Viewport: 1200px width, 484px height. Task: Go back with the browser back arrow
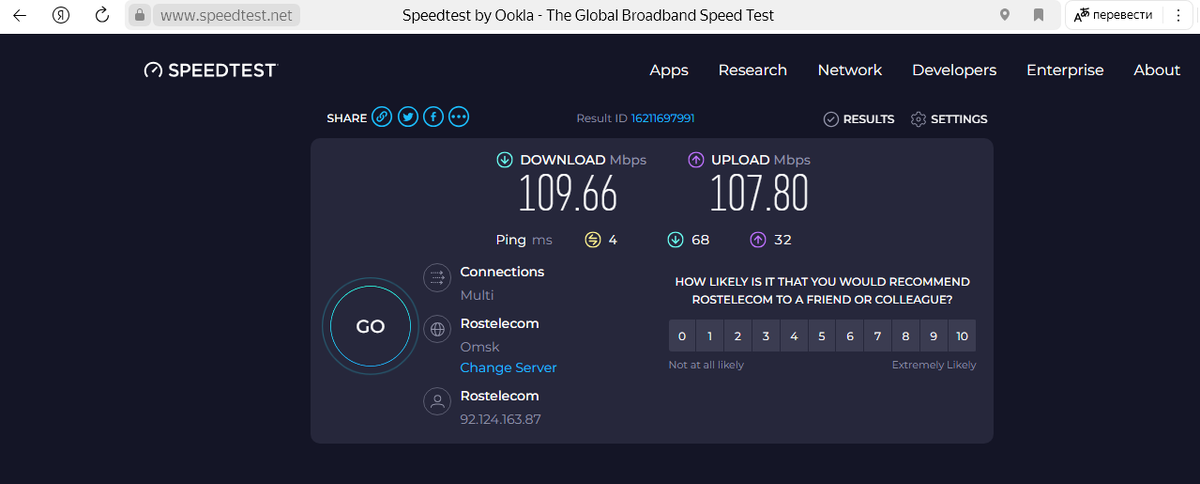click(x=21, y=15)
